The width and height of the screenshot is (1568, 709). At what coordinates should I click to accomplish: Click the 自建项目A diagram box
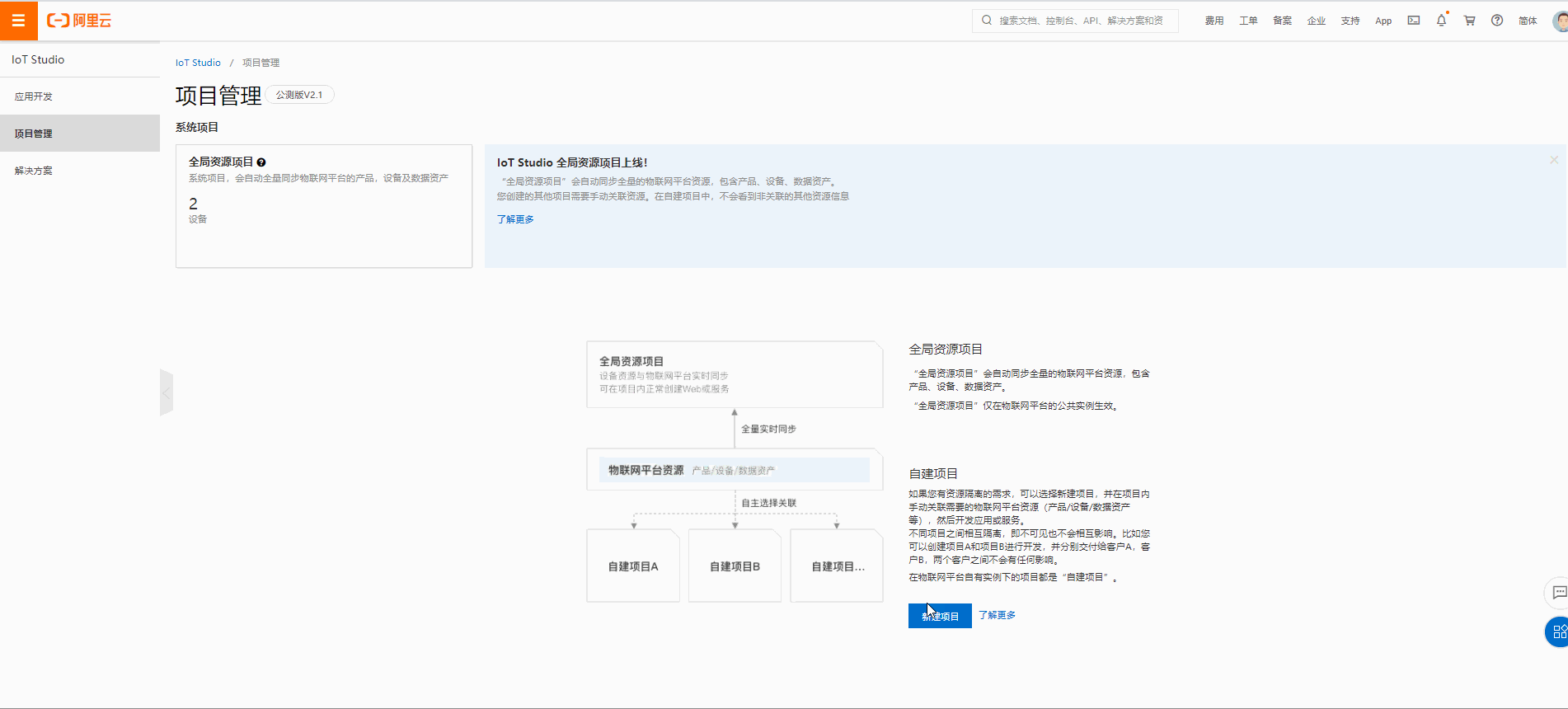633,566
